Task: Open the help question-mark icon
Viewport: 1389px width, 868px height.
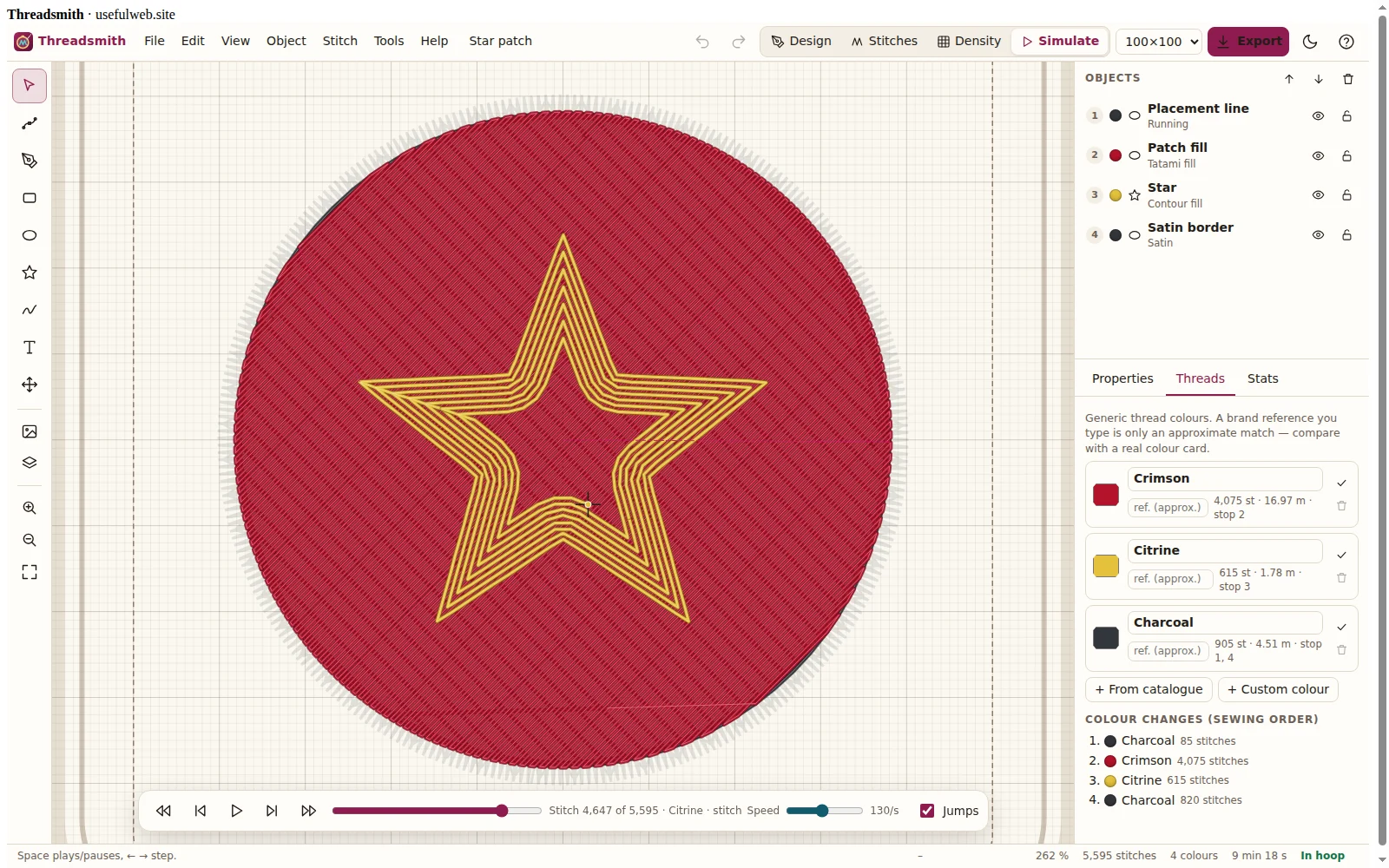Action: pos(1346,42)
